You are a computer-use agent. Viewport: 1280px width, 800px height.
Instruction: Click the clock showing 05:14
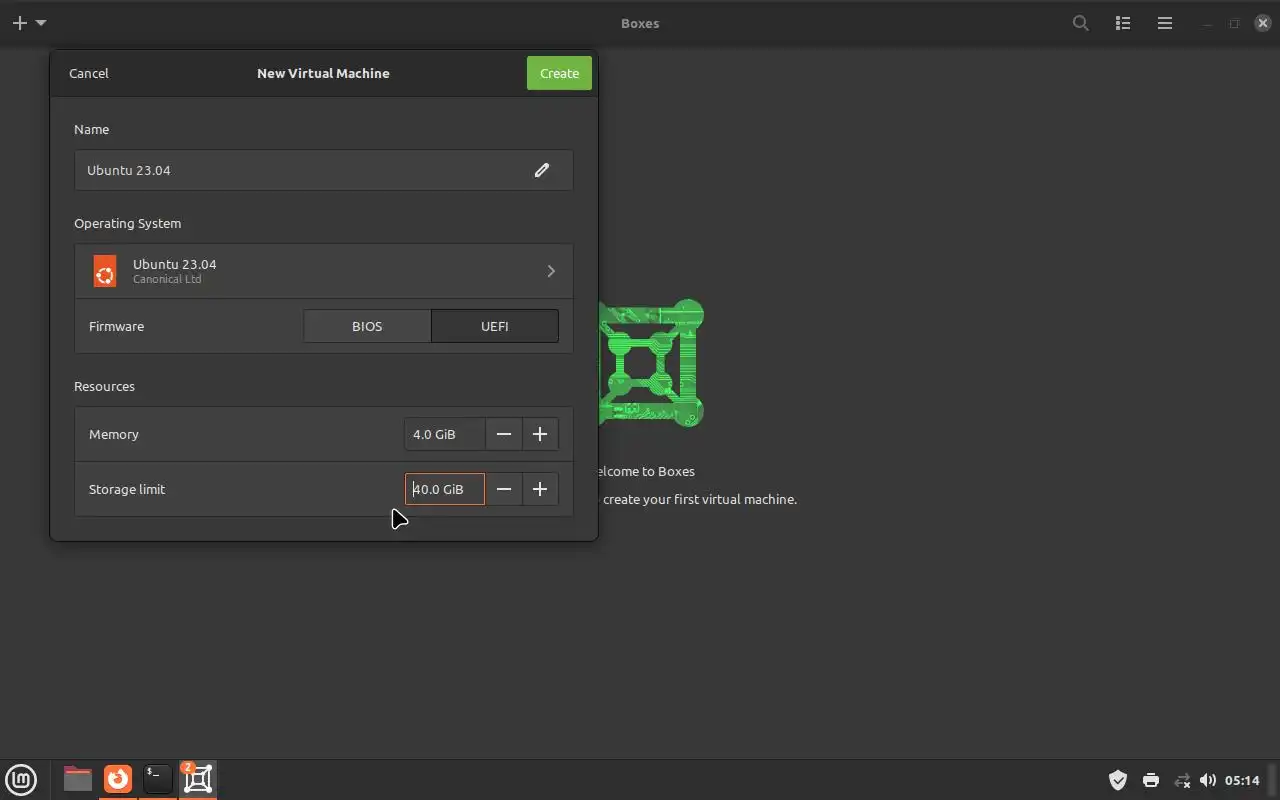tap(1242, 780)
